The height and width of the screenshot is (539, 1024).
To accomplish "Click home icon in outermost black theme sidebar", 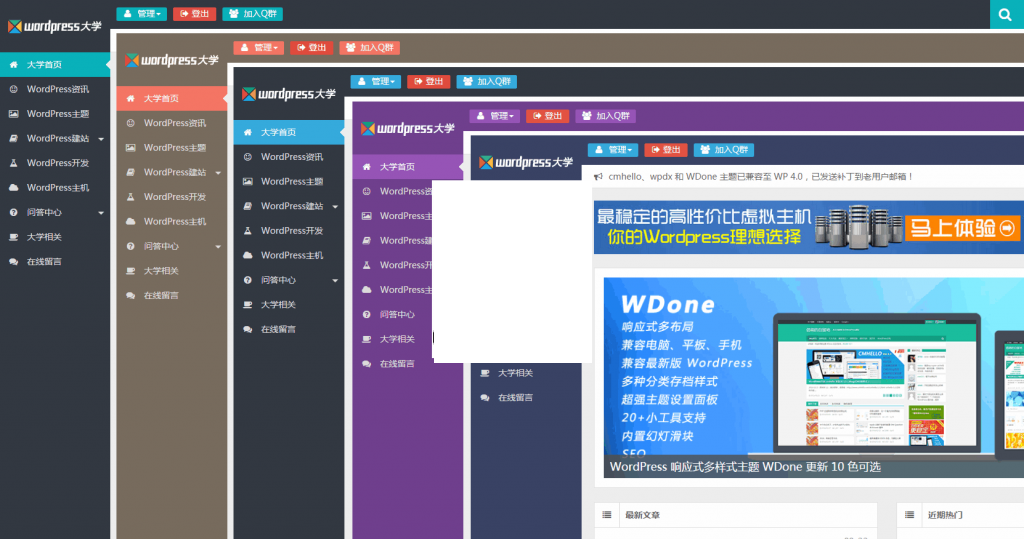I will [13, 65].
